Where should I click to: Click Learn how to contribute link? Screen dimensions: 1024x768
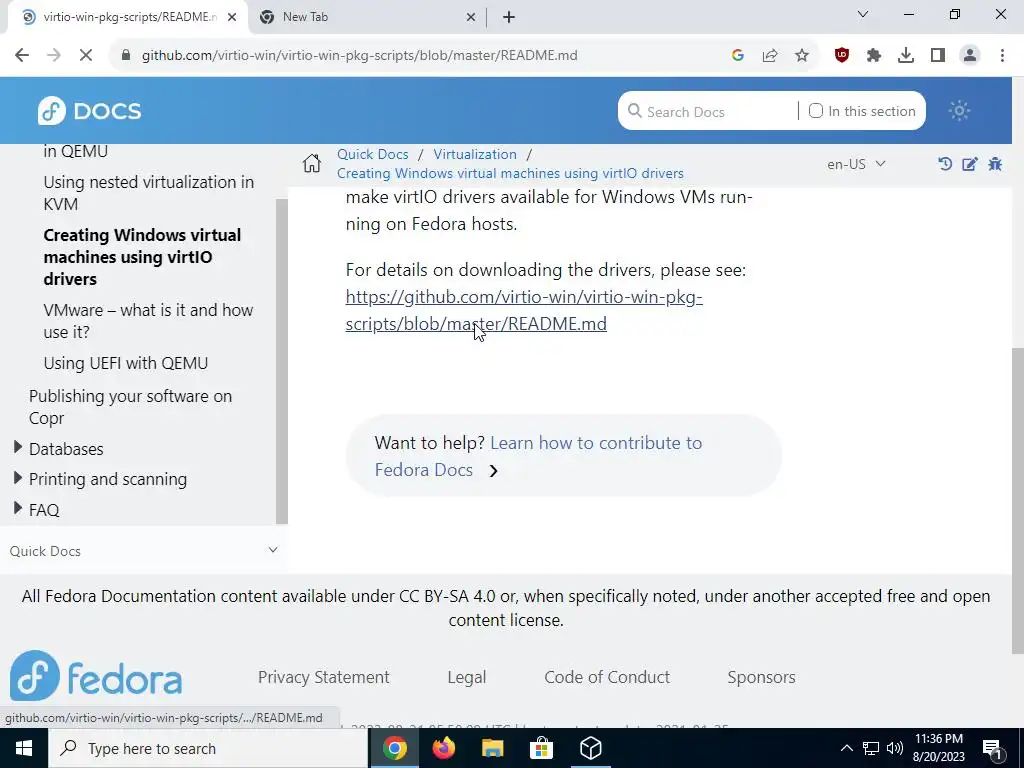538,456
